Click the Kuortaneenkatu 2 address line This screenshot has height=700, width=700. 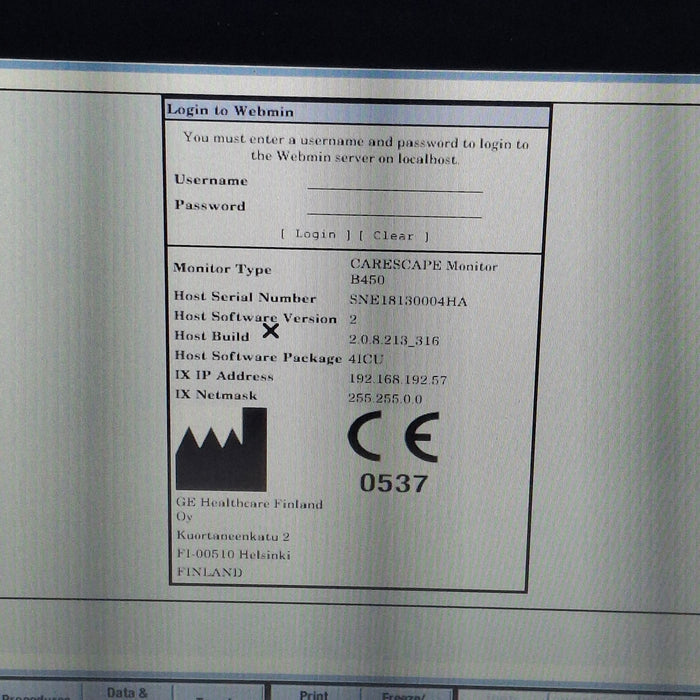tap(233, 536)
